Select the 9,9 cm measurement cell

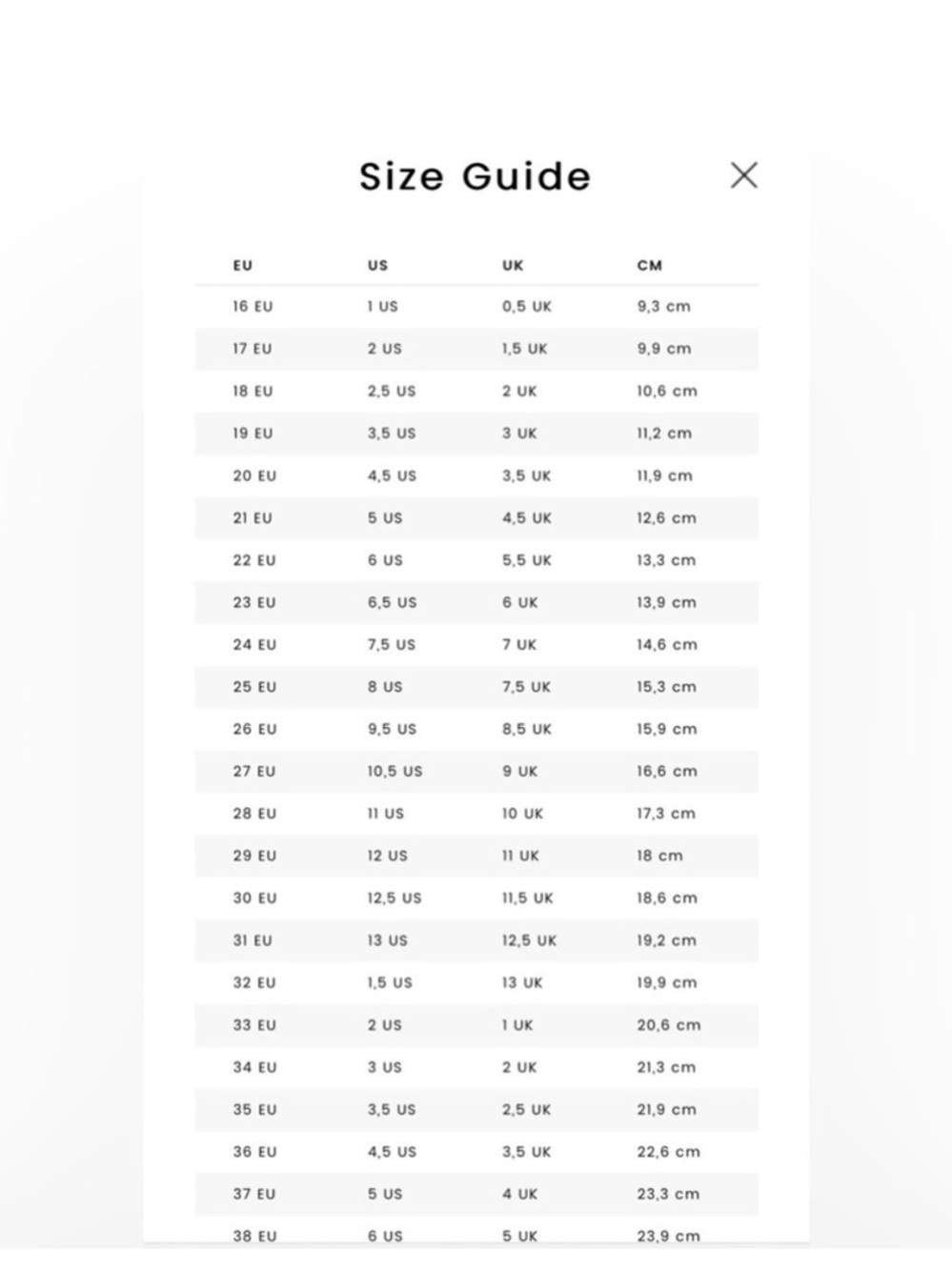664,349
